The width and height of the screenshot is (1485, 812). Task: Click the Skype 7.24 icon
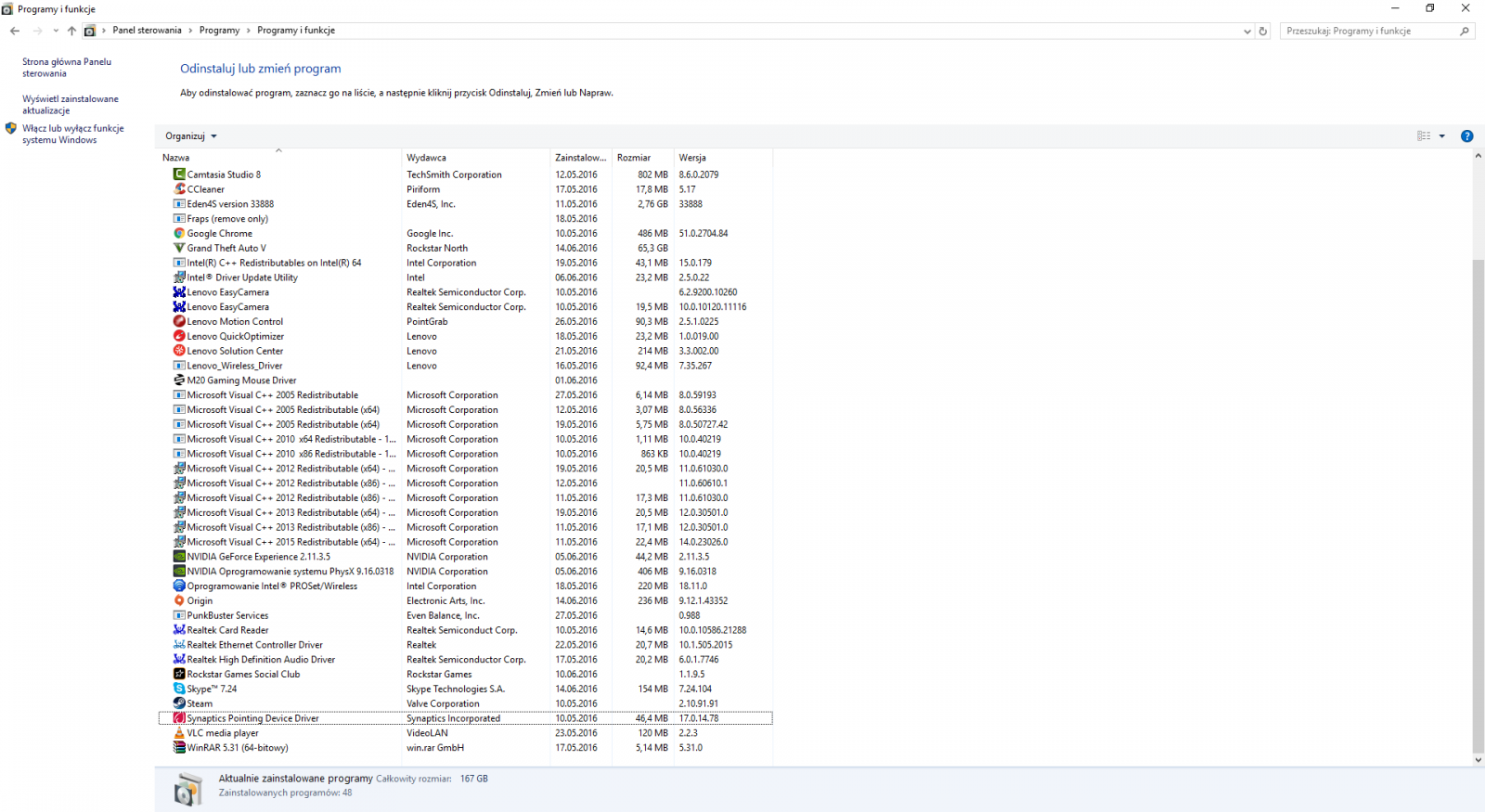[179, 689]
